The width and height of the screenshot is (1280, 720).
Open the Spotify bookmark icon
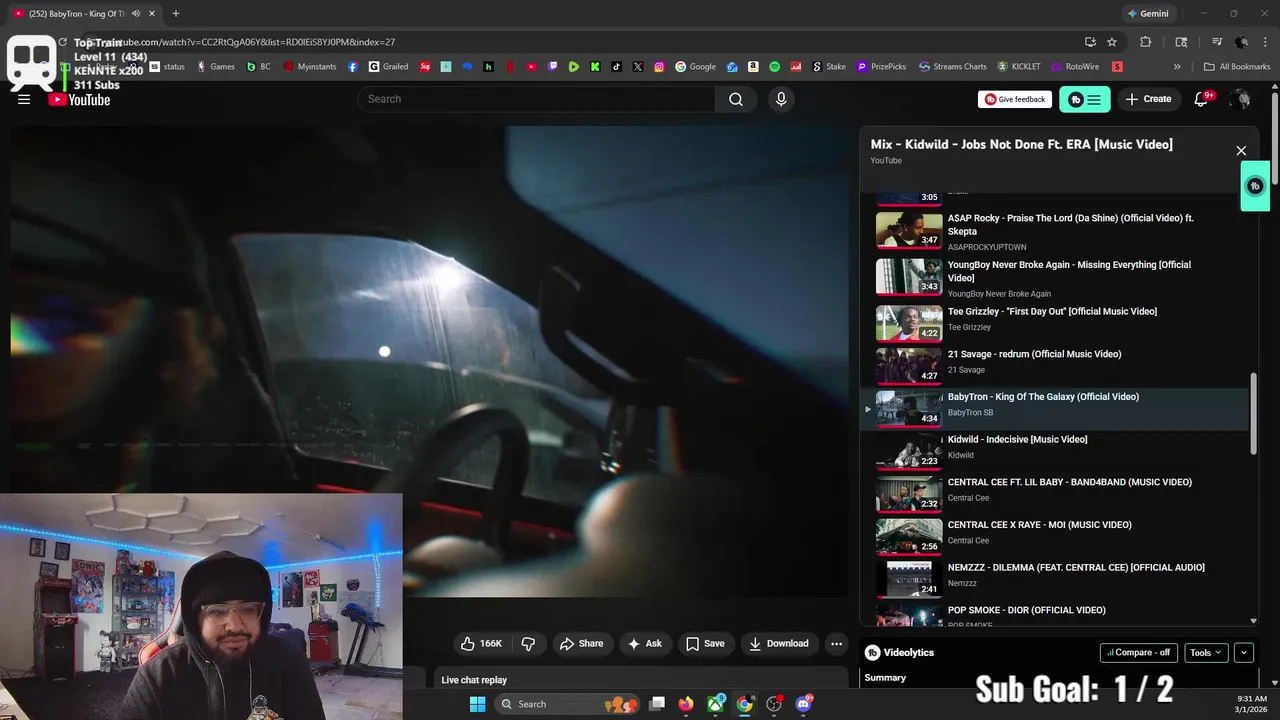(775, 67)
